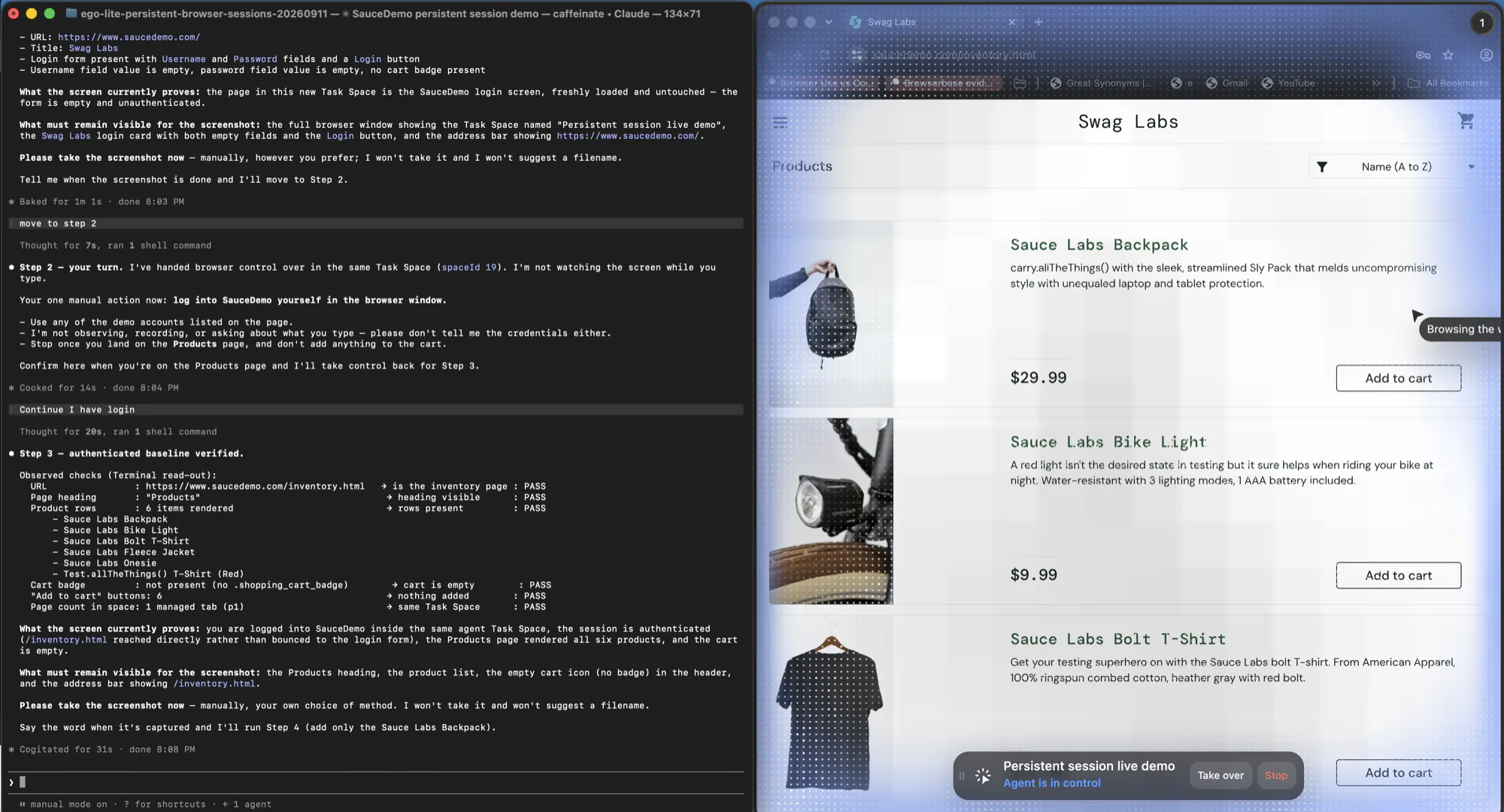Click the 'Browsing the' agent tooltip
Screen dimensions: 1504x812
pos(1460,329)
